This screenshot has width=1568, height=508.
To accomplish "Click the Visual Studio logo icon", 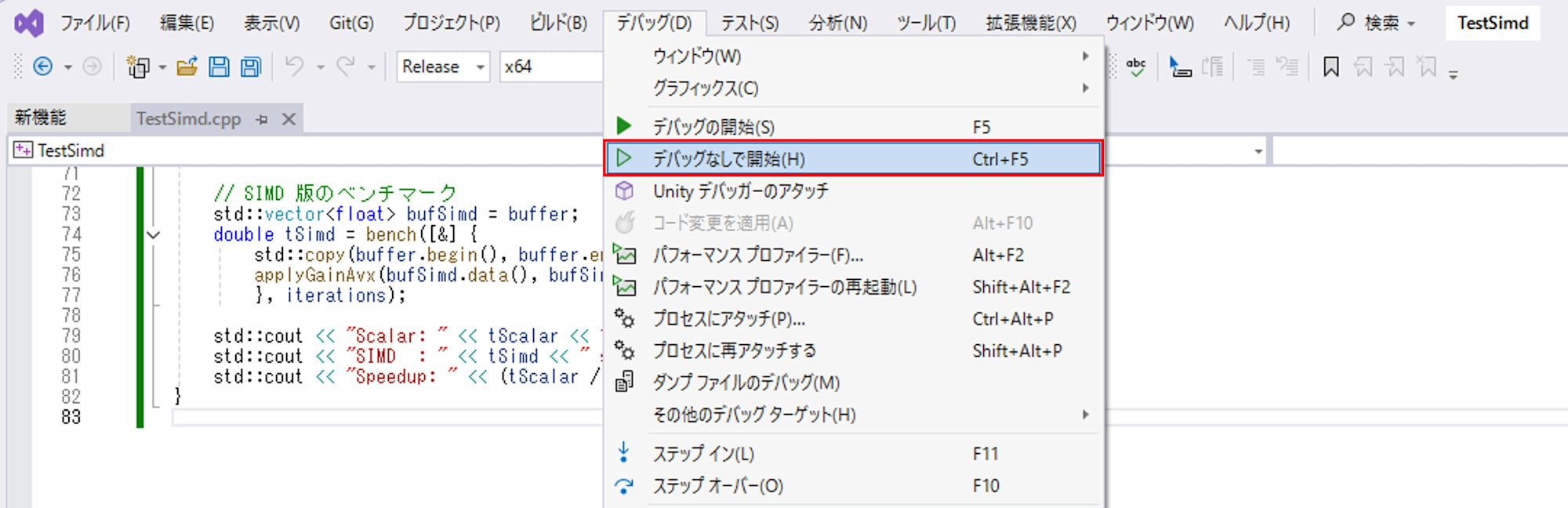I will click(29, 23).
